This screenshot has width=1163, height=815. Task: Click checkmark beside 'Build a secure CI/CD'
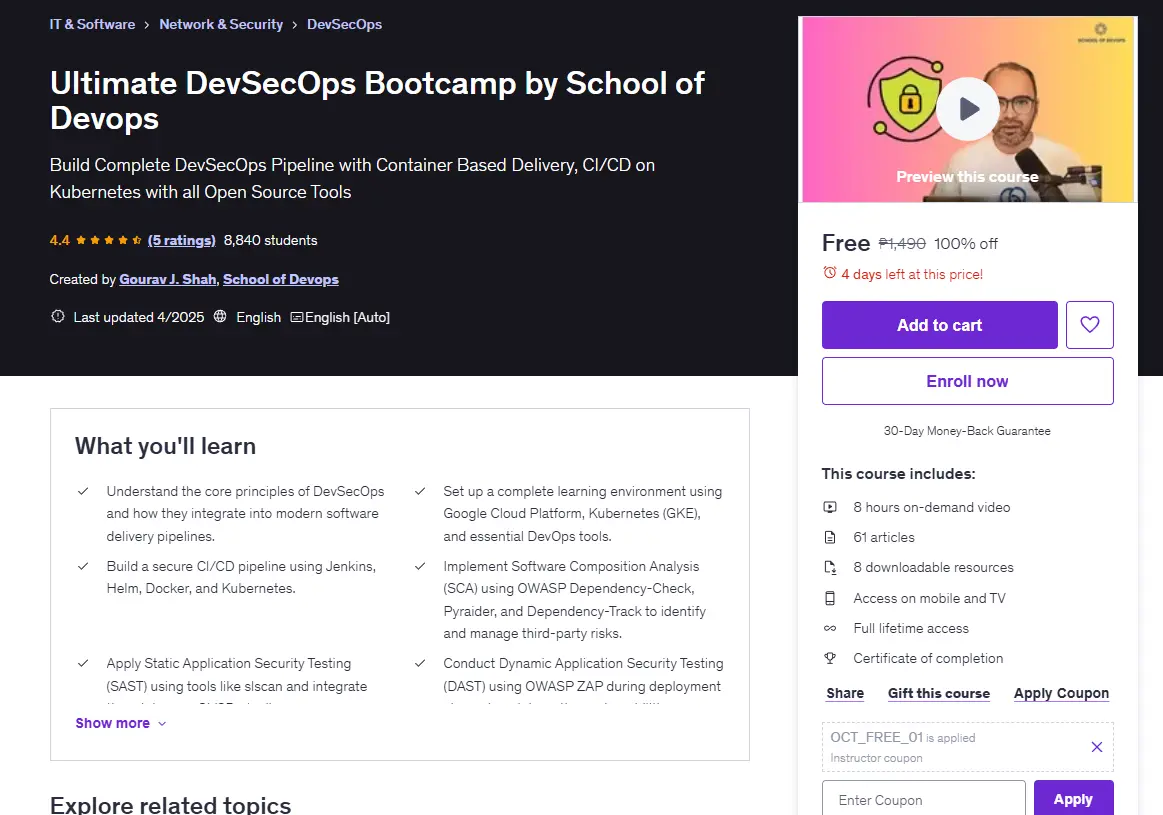[x=83, y=566]
